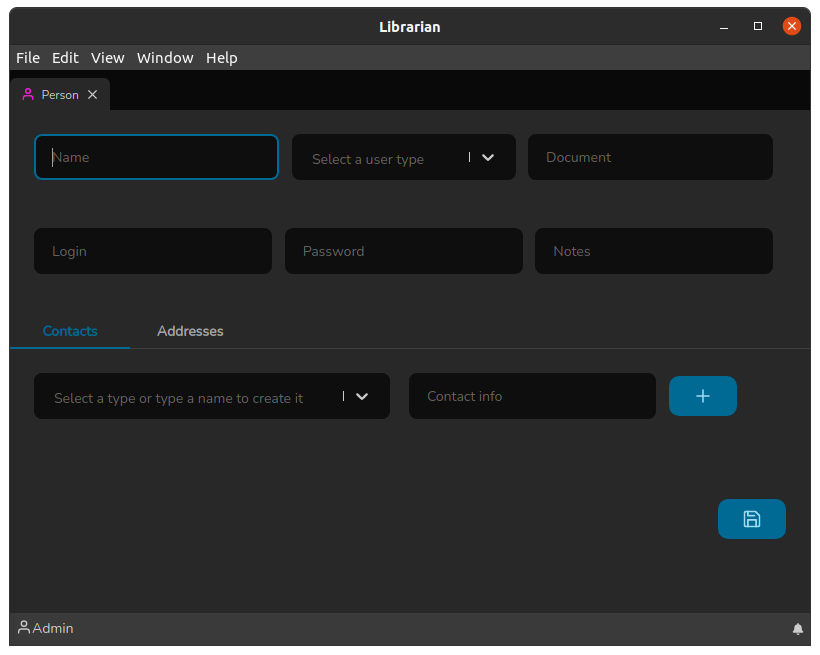Click the Notes field
The height and width of the screenshot is (655, 820).
click(653, 251)
